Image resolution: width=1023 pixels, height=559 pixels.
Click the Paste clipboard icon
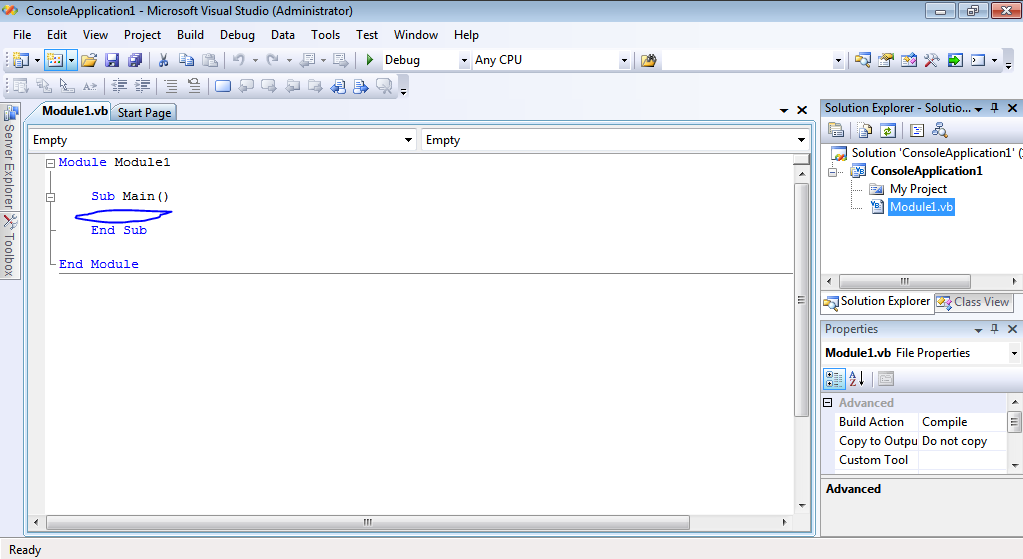209,60
